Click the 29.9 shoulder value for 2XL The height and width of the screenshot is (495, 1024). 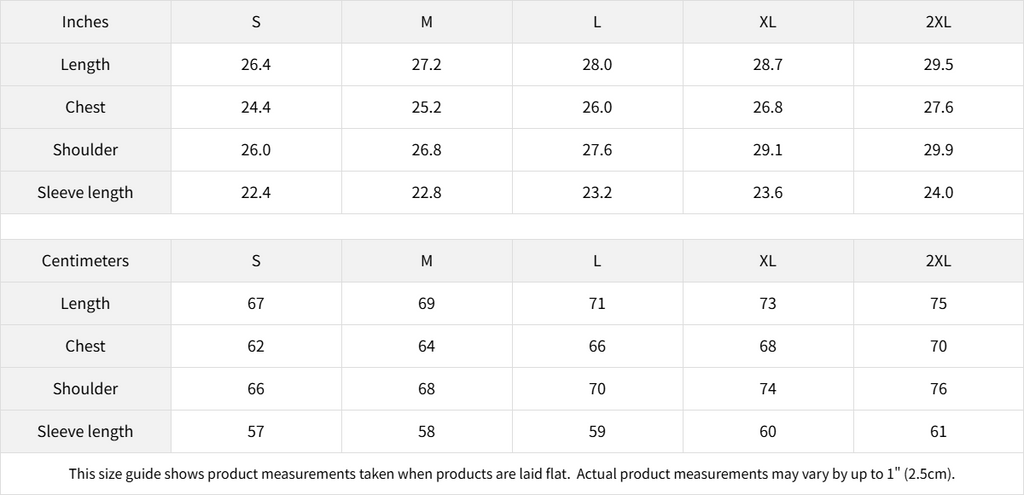(x=938, y=150)
